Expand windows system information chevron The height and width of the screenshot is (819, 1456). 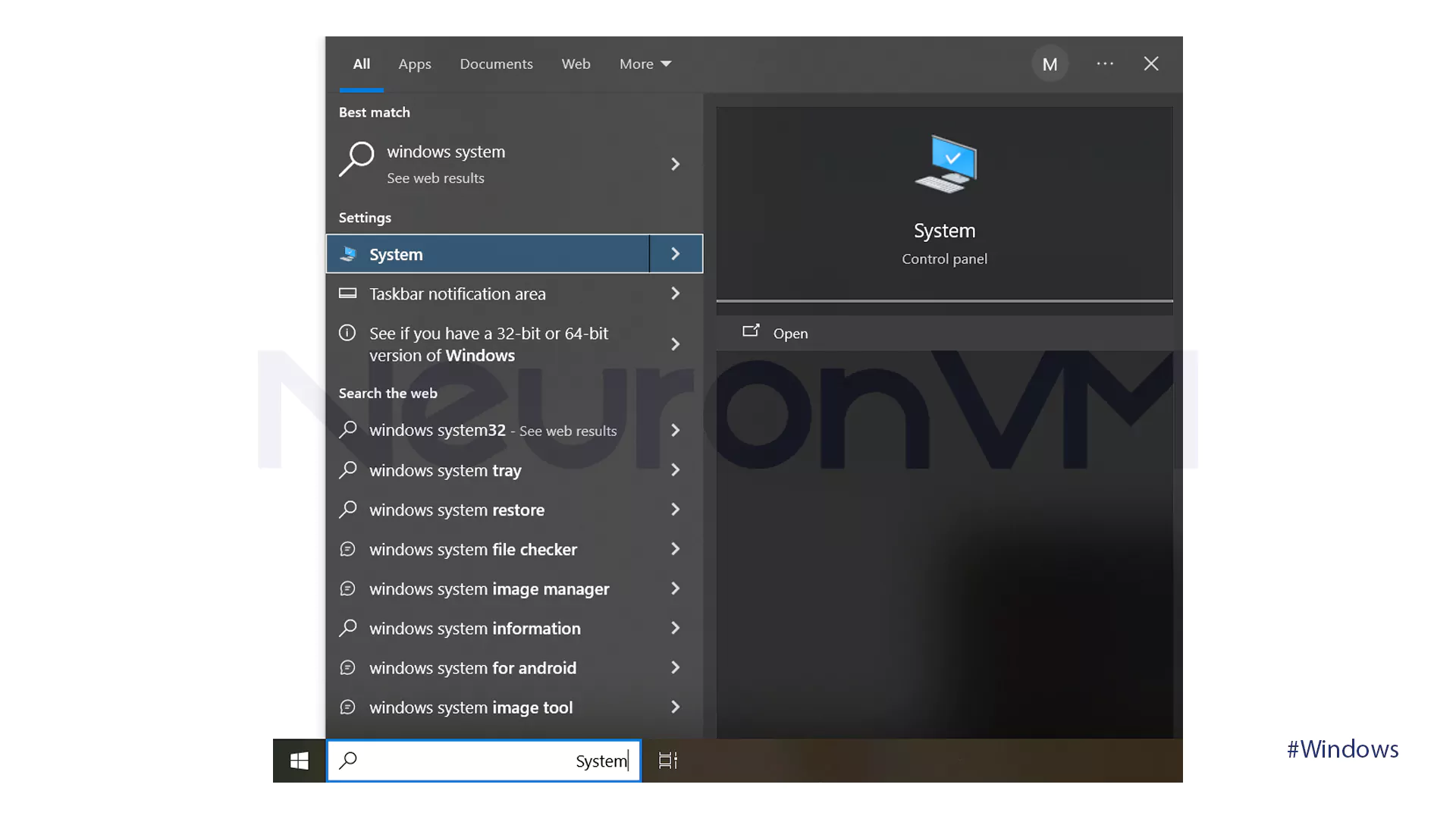[676, 628]
